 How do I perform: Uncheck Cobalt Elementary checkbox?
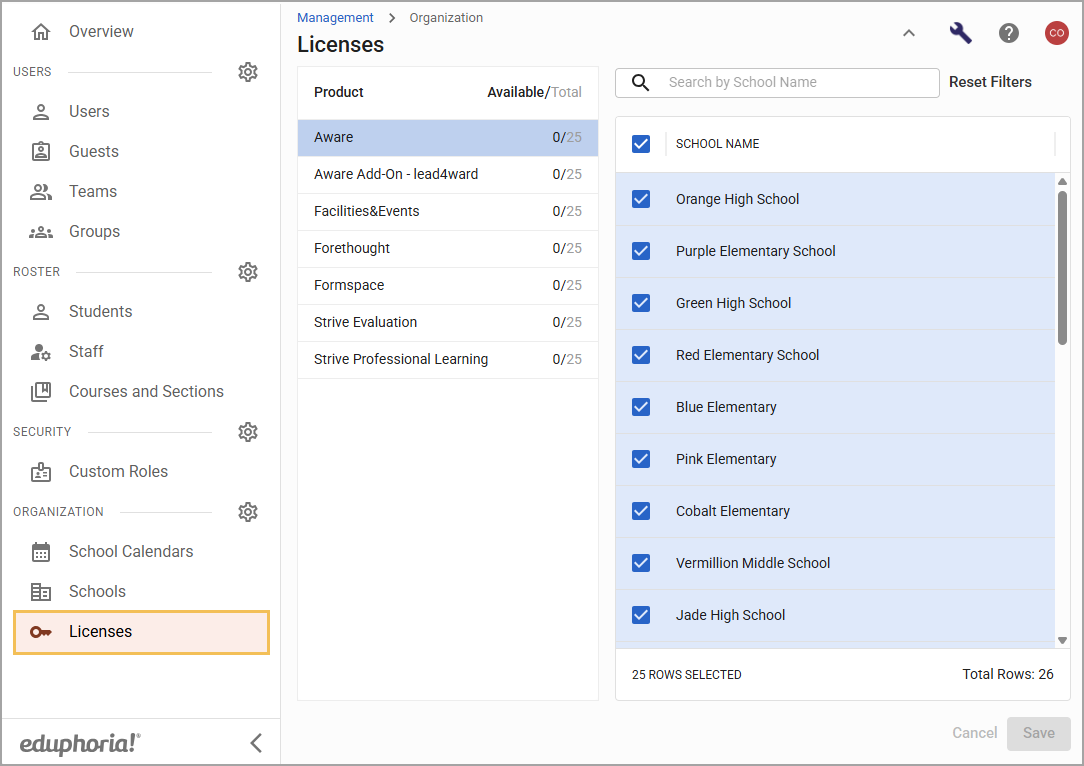pos(641,511)
